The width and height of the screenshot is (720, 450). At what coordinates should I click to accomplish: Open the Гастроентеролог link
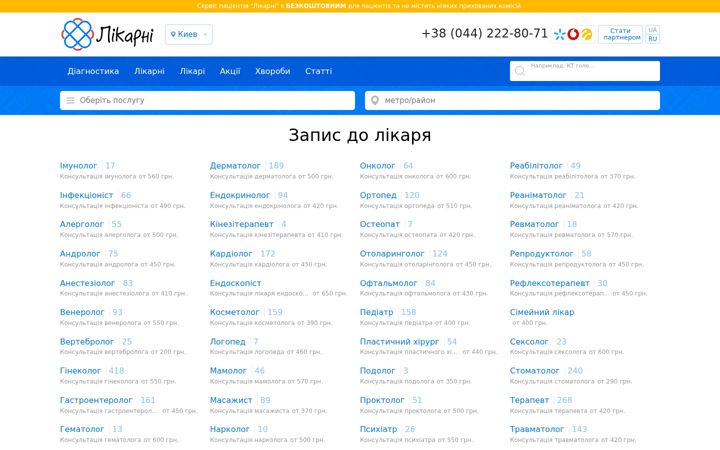tap(96, 400)
